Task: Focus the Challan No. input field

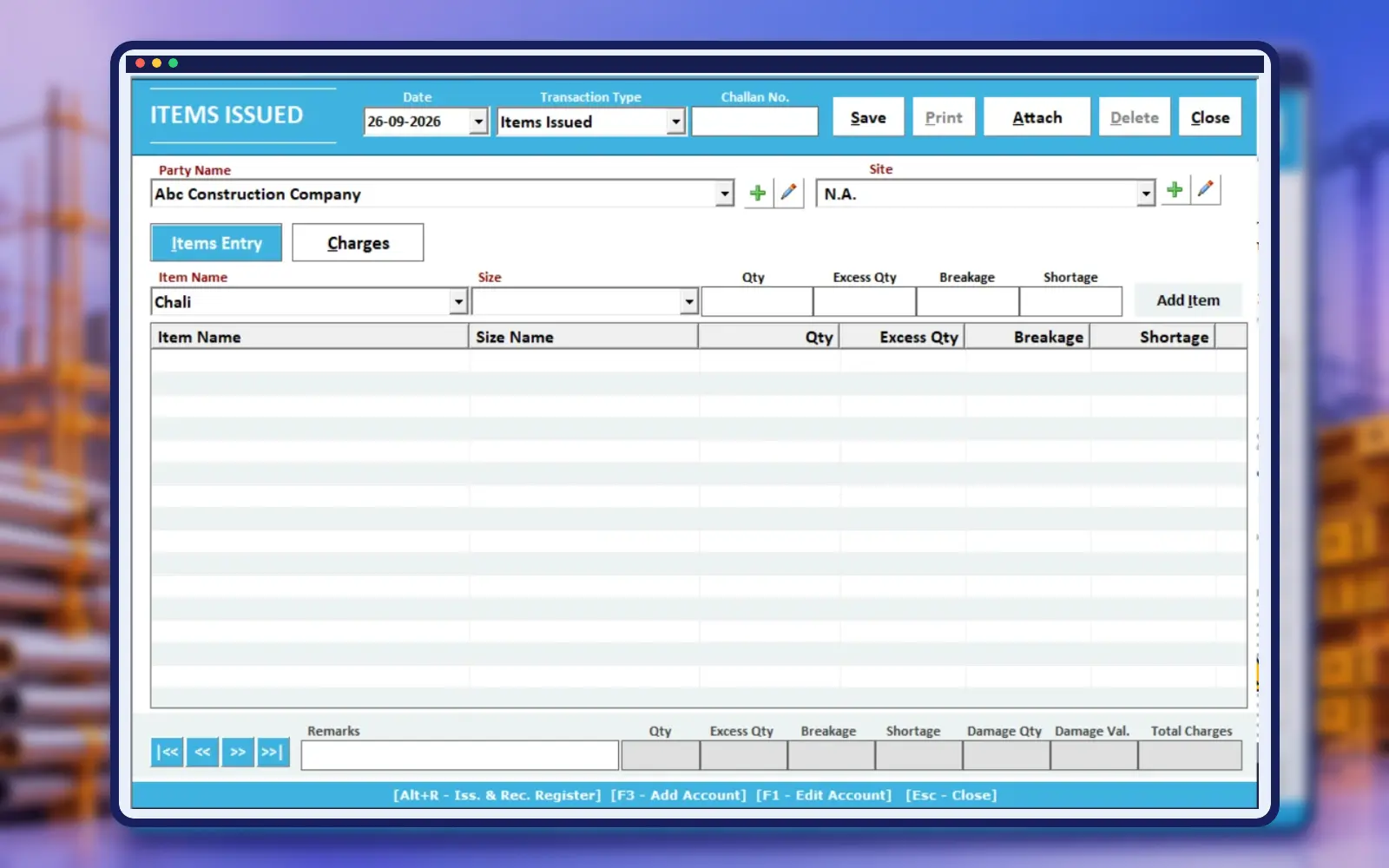Action: pos(754,122)
